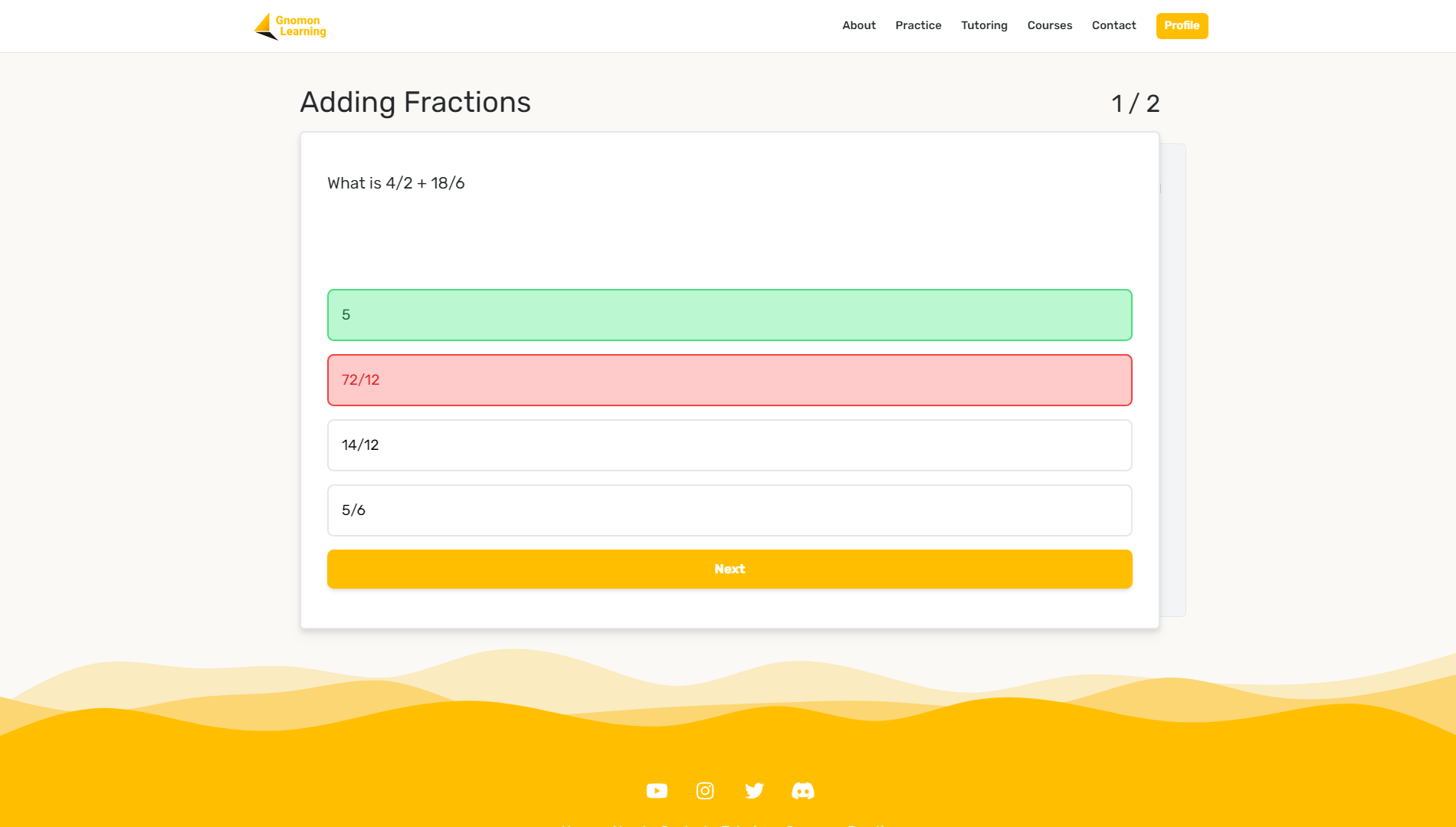Screen dimensions: 1456x827
Task: Open the YouTube channel icon
Action: point(657,790)
